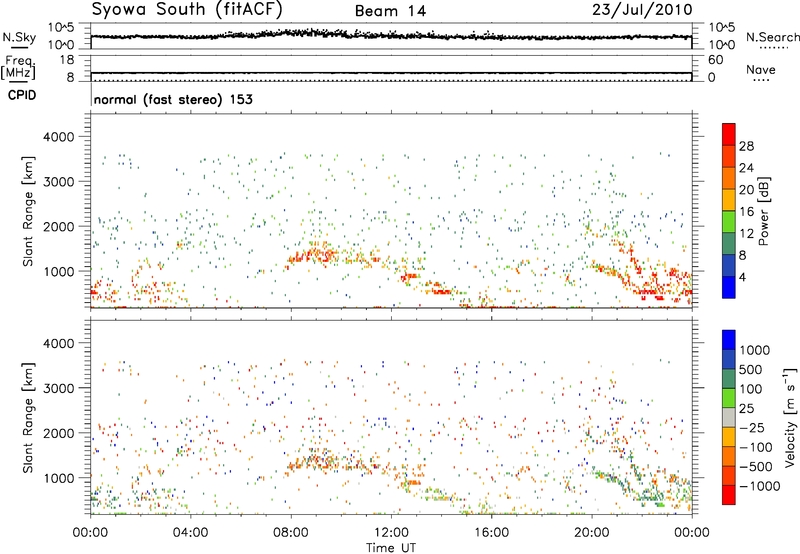
Task: Click the '1000' tick on velocity colorbar
Action: click(755, 350)
